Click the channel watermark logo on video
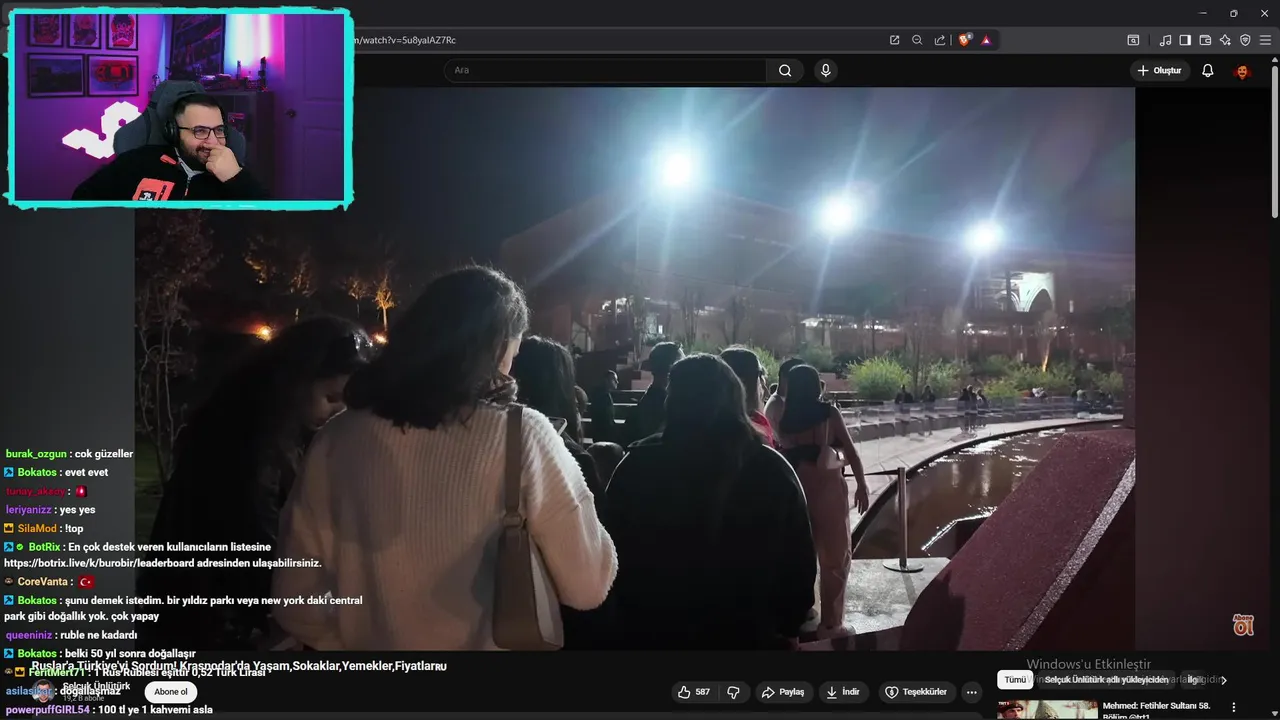1280x720 pixels. coord(1243,625)
